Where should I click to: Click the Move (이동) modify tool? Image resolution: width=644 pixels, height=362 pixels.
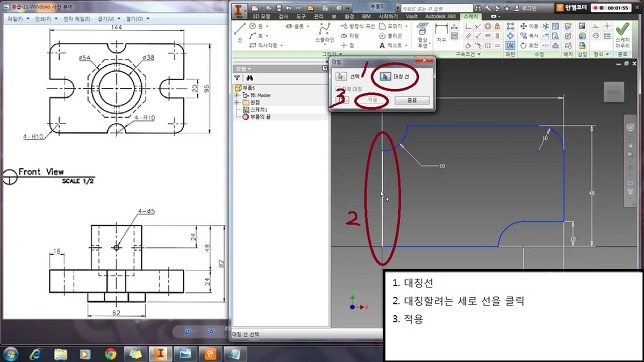point(529,26)
